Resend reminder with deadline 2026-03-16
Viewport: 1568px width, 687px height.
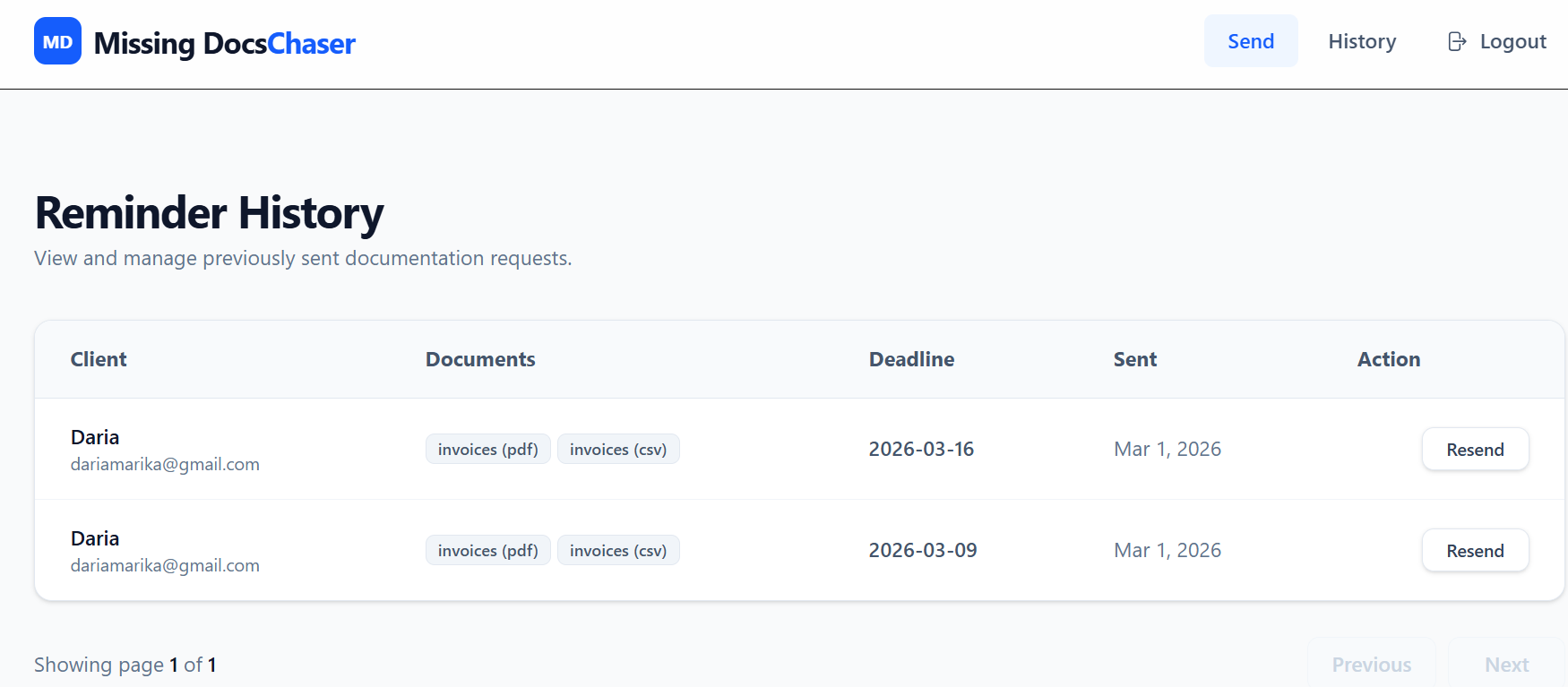[x=1474, y=450]
